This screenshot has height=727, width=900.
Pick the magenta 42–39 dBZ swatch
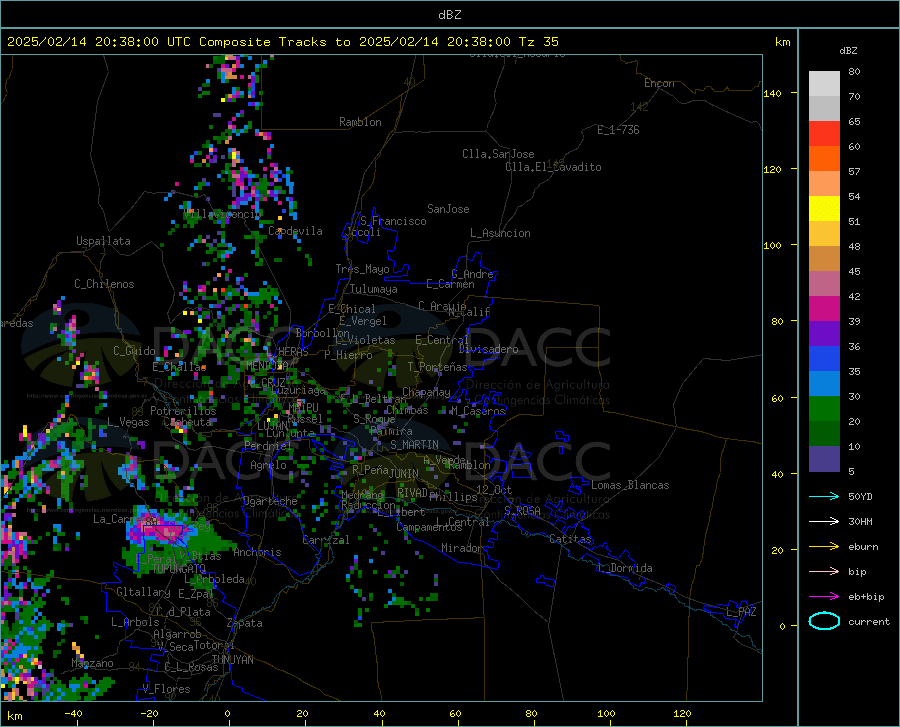[x=824, y=309]
